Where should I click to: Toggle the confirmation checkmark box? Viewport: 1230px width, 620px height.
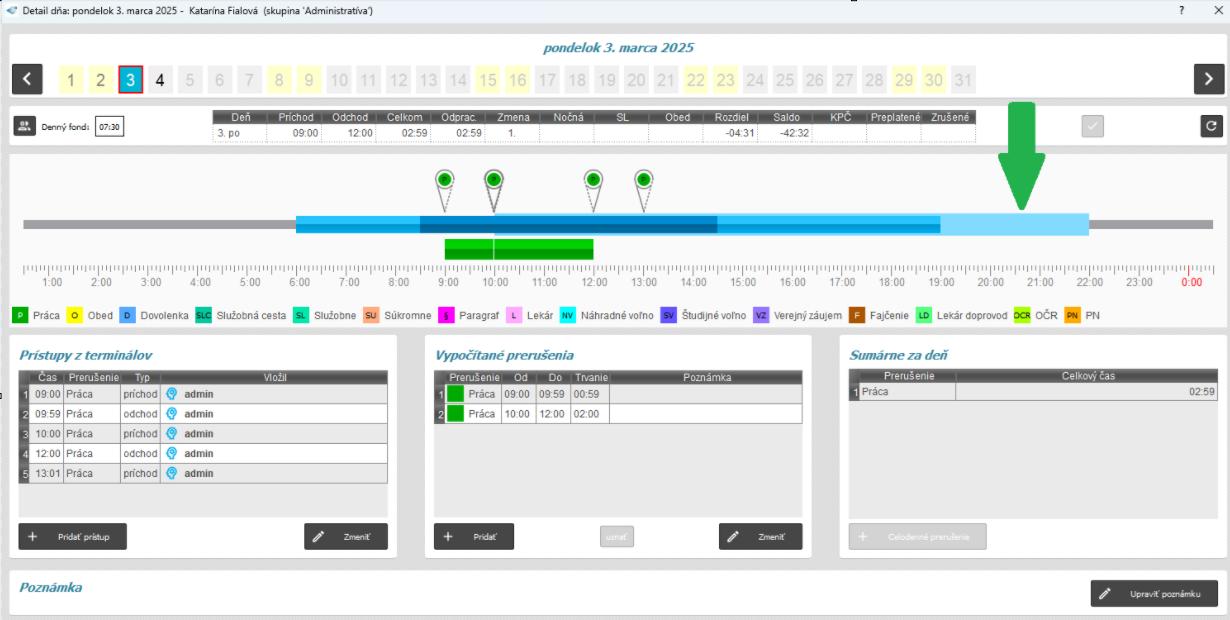(x=1093, y=125)
